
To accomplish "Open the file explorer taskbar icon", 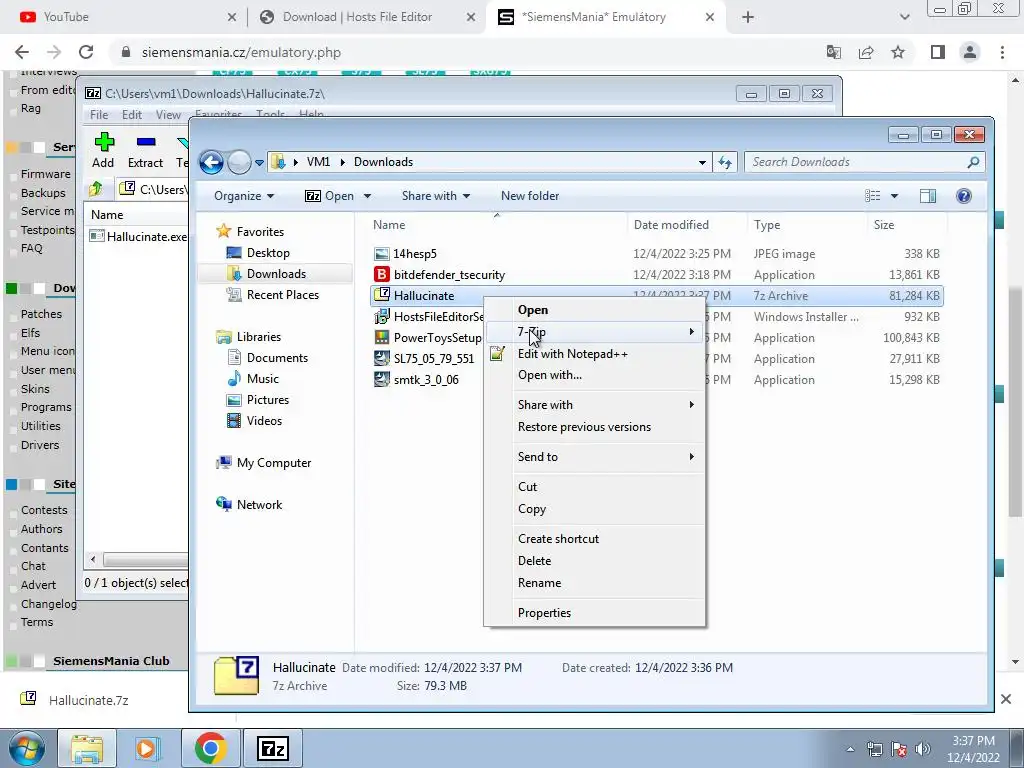I will click(87, 748).
